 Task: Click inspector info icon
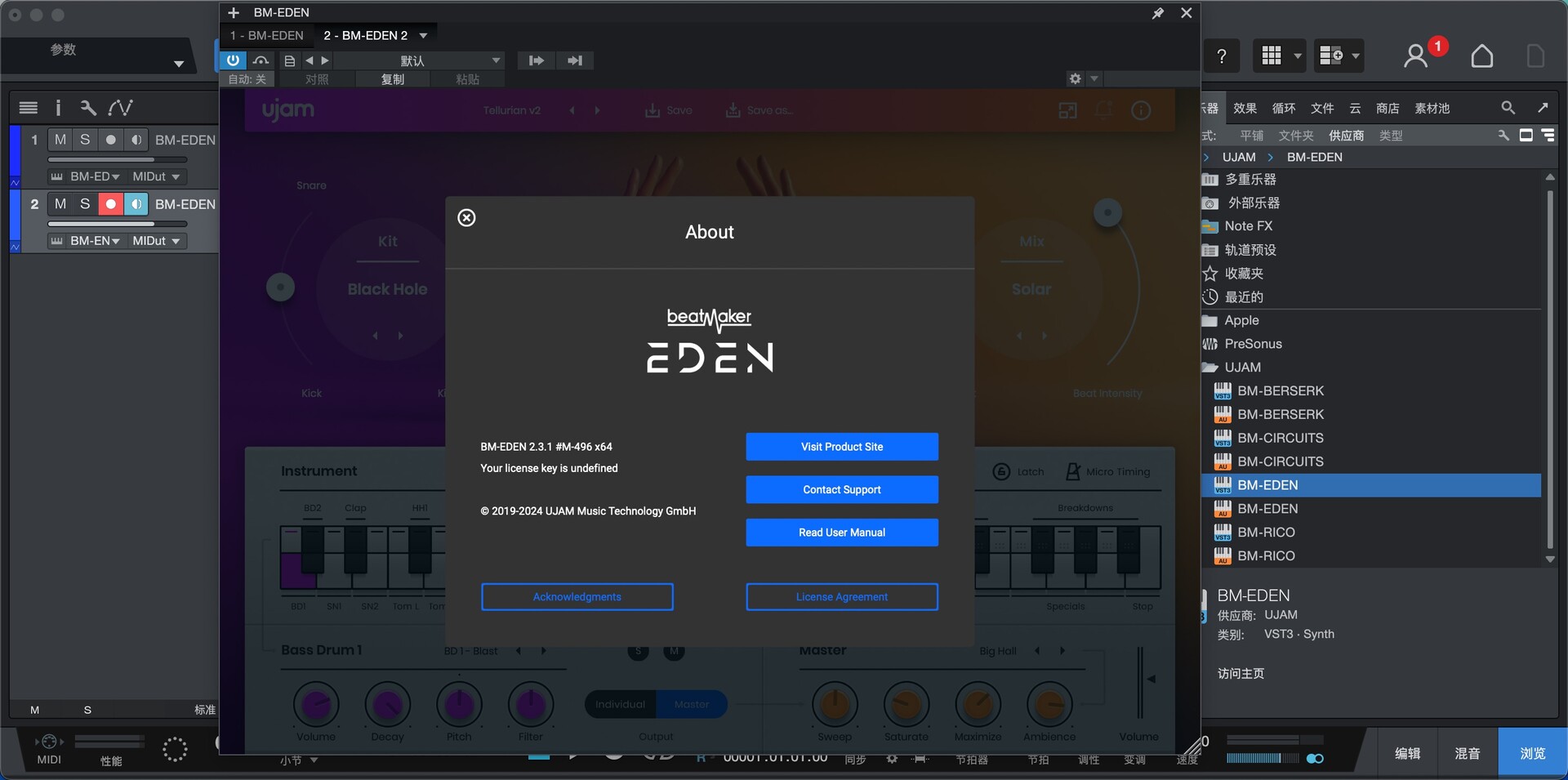58,108
